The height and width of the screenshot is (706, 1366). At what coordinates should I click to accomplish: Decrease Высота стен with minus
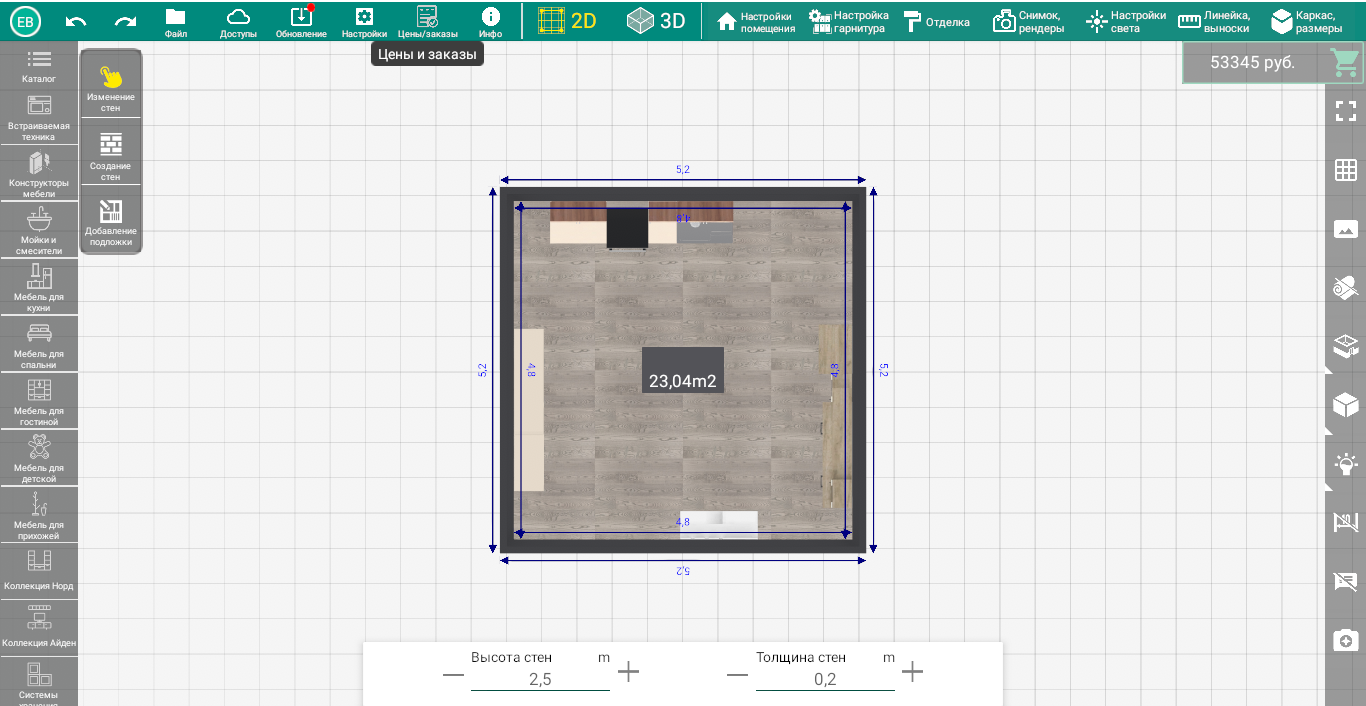[453, 674]
